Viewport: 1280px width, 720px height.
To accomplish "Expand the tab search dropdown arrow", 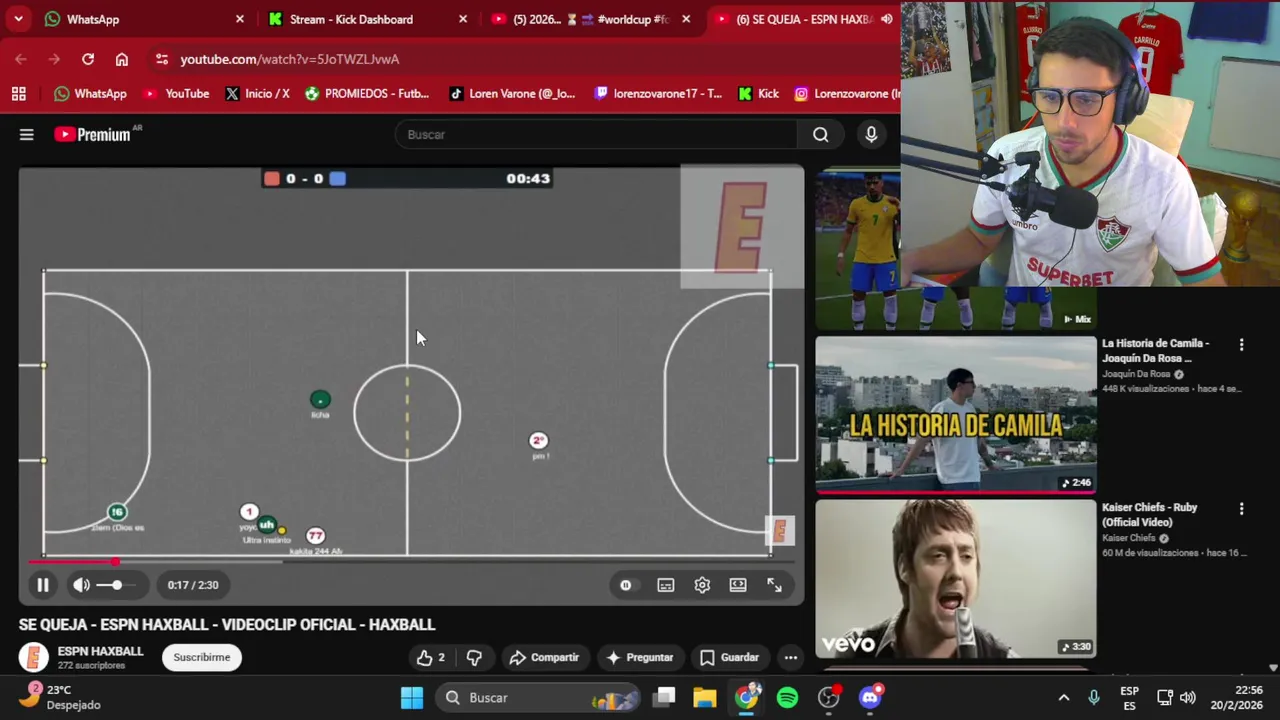I will [18, 19].
